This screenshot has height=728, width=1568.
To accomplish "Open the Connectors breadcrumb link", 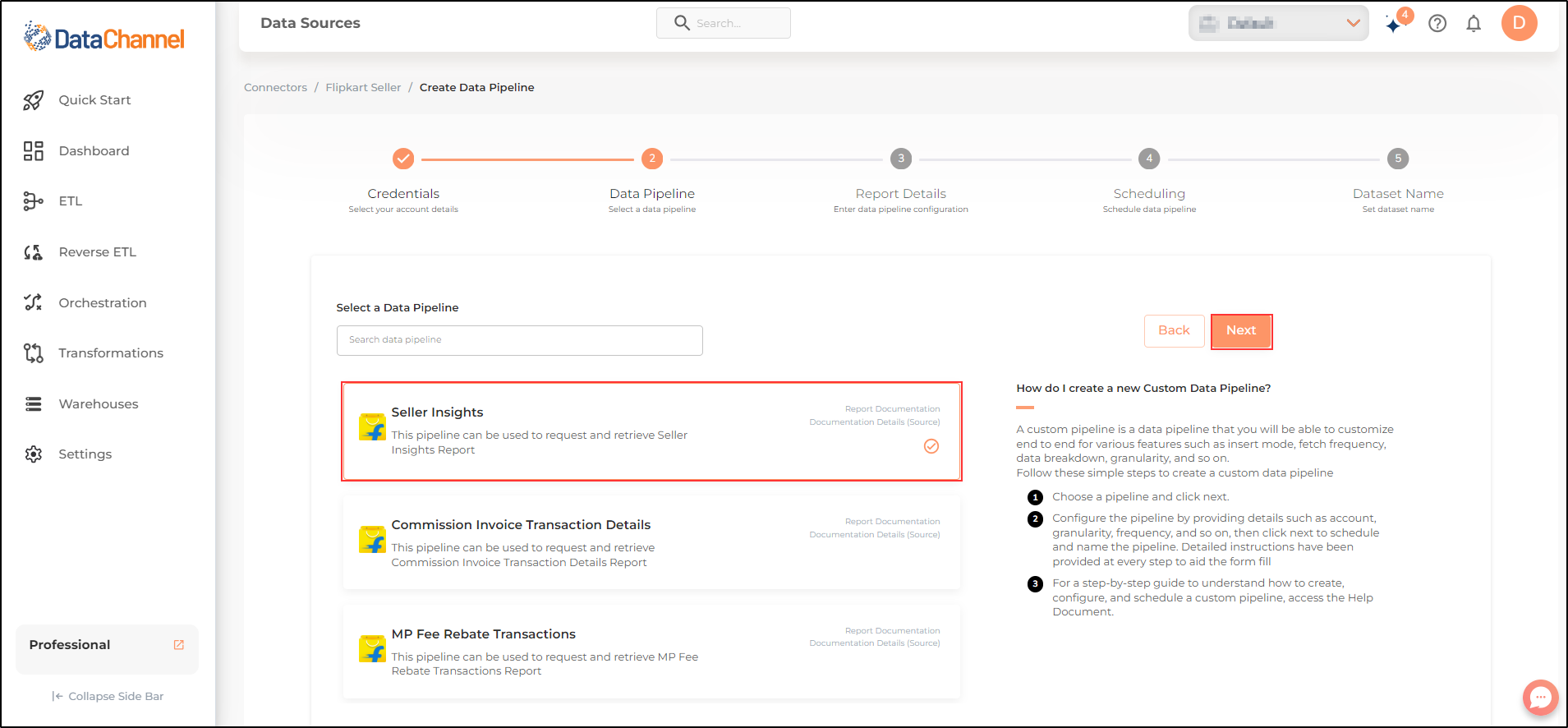I will [275, 88].
